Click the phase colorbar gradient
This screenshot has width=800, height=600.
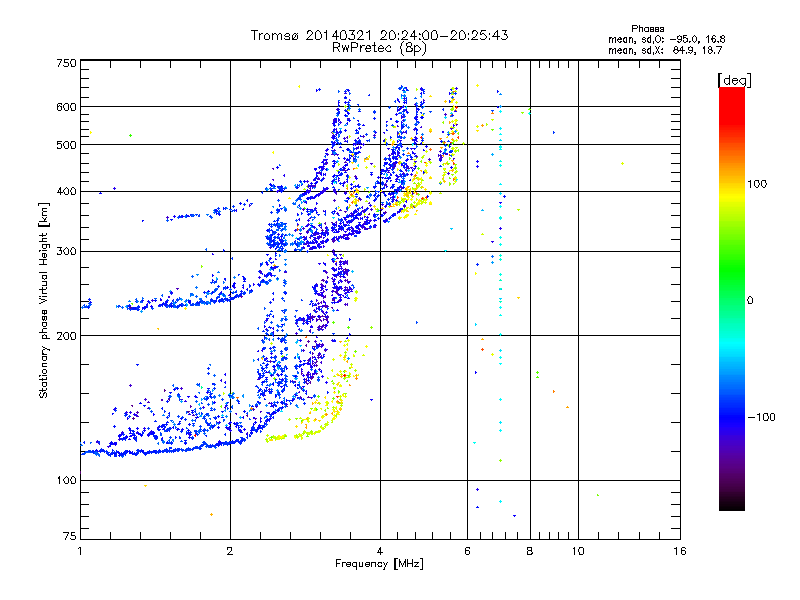(732, 299)
